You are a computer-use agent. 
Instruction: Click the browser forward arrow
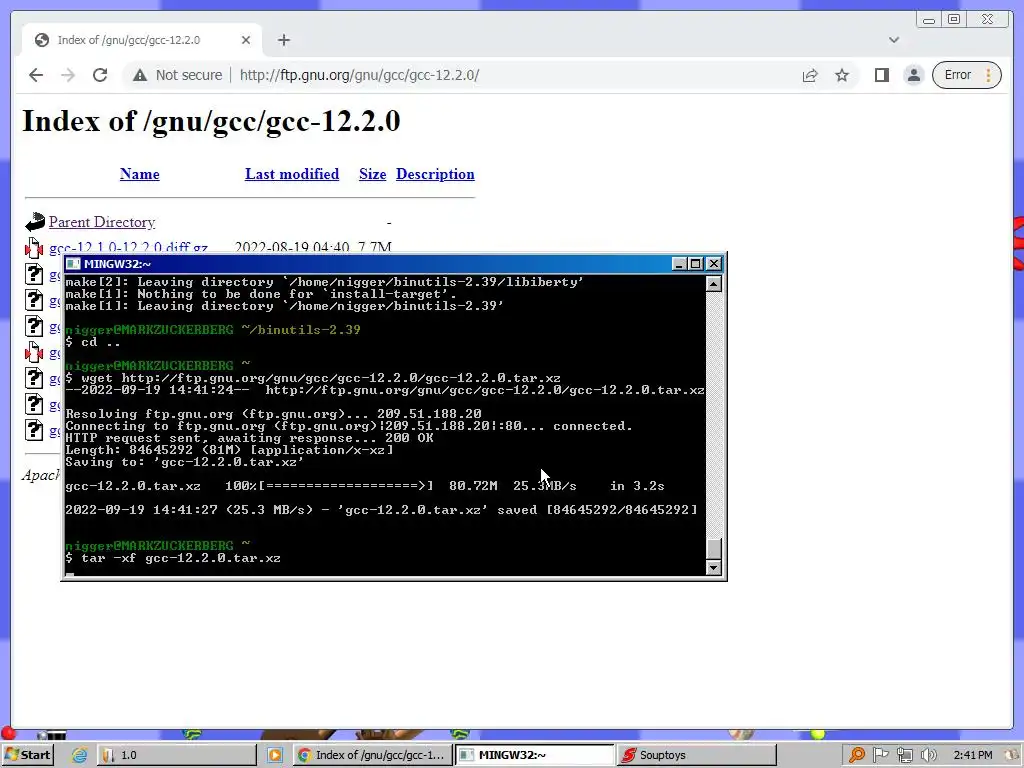click(68, 75)
